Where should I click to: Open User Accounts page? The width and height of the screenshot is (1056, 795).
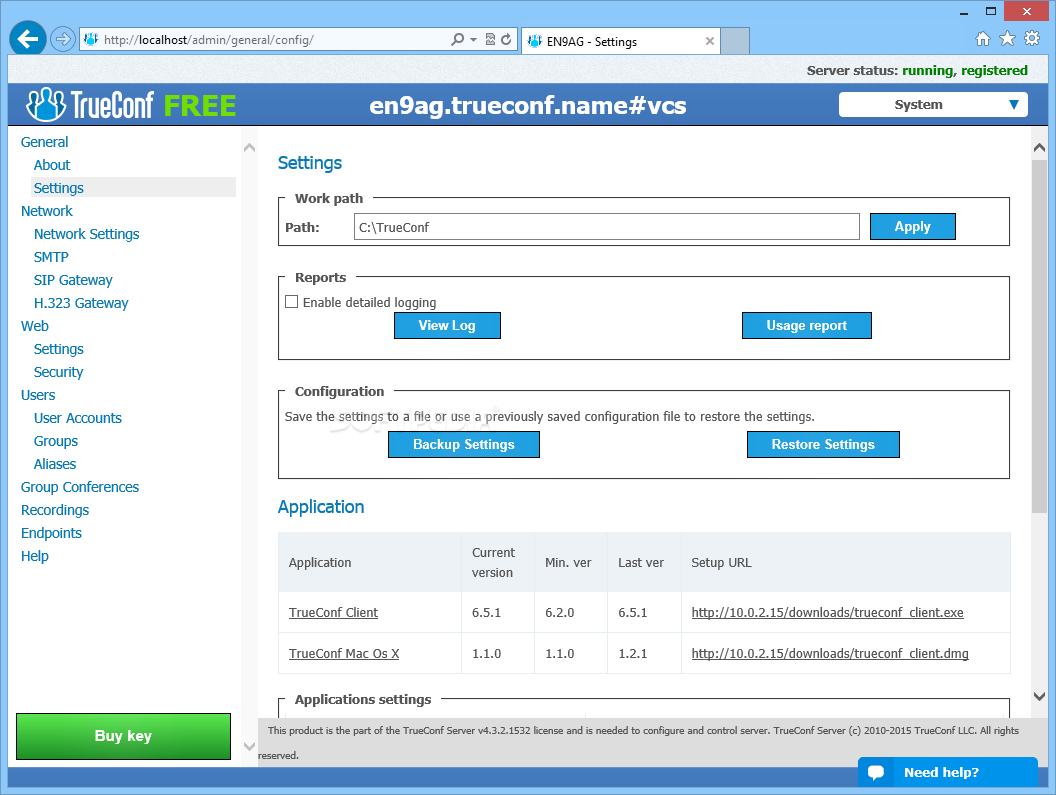click(77, 418)
